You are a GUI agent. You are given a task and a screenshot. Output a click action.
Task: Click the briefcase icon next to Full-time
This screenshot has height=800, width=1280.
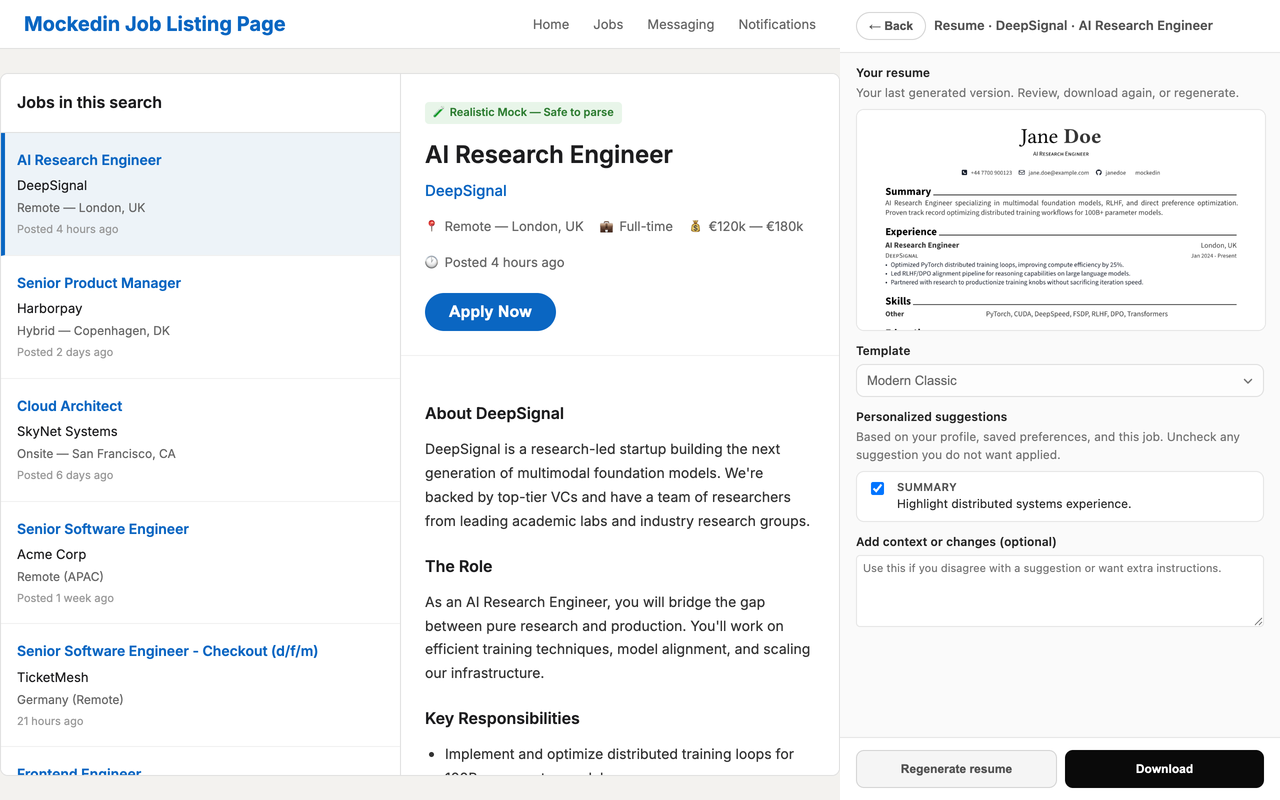click(x=606, y=227)
